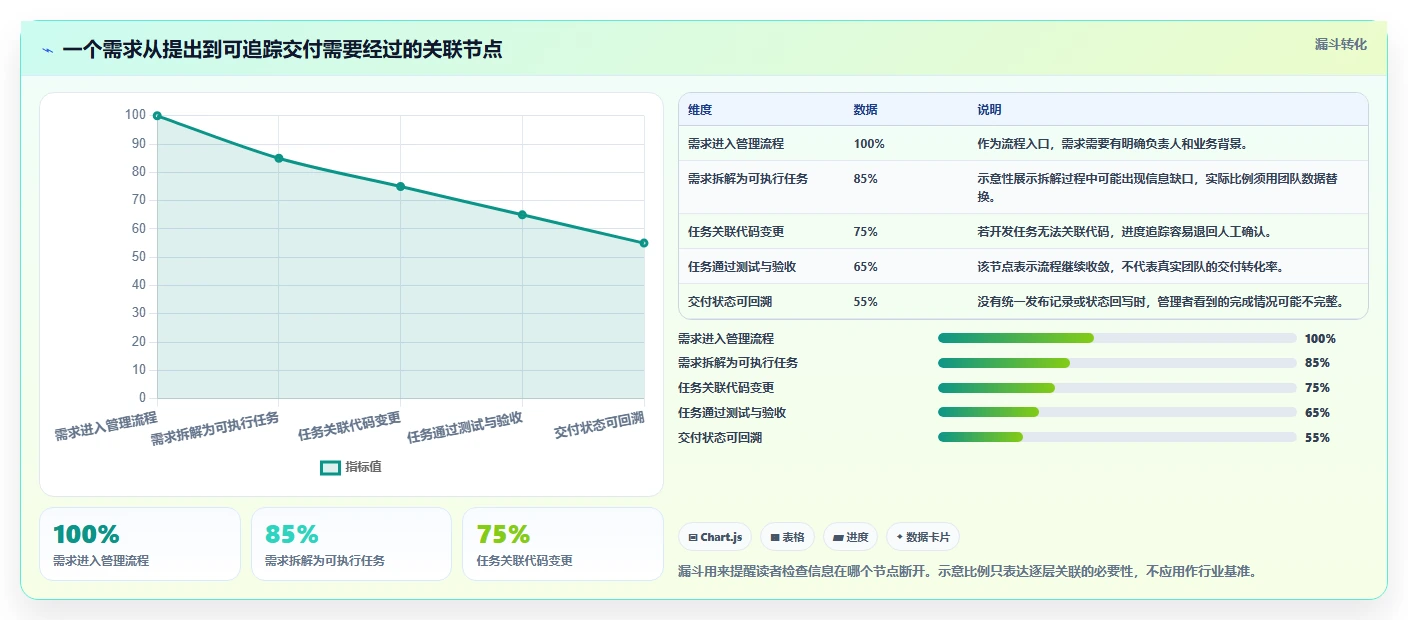Screen dimensions: 1408x620
Task: Click the lightning icon beside the title
Action: coord(48,50)
